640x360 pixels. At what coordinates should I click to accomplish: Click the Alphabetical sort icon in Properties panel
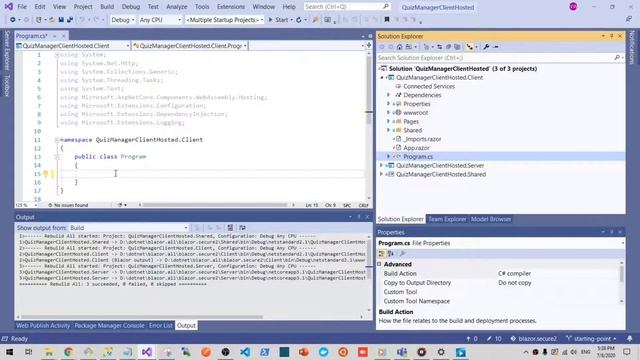click(391, 254)
